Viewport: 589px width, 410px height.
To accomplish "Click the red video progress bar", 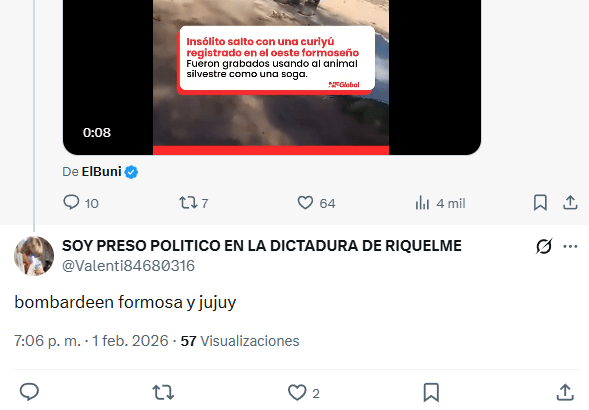I will [x=271, y=150].
